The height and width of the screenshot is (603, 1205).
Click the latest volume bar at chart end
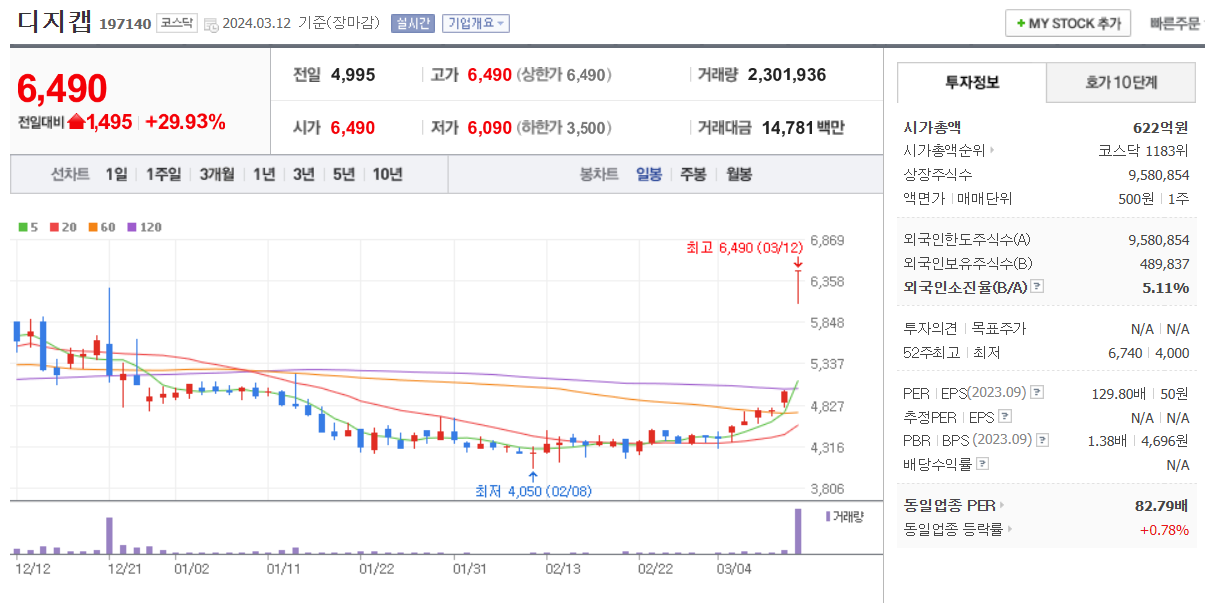click(798, 531)
